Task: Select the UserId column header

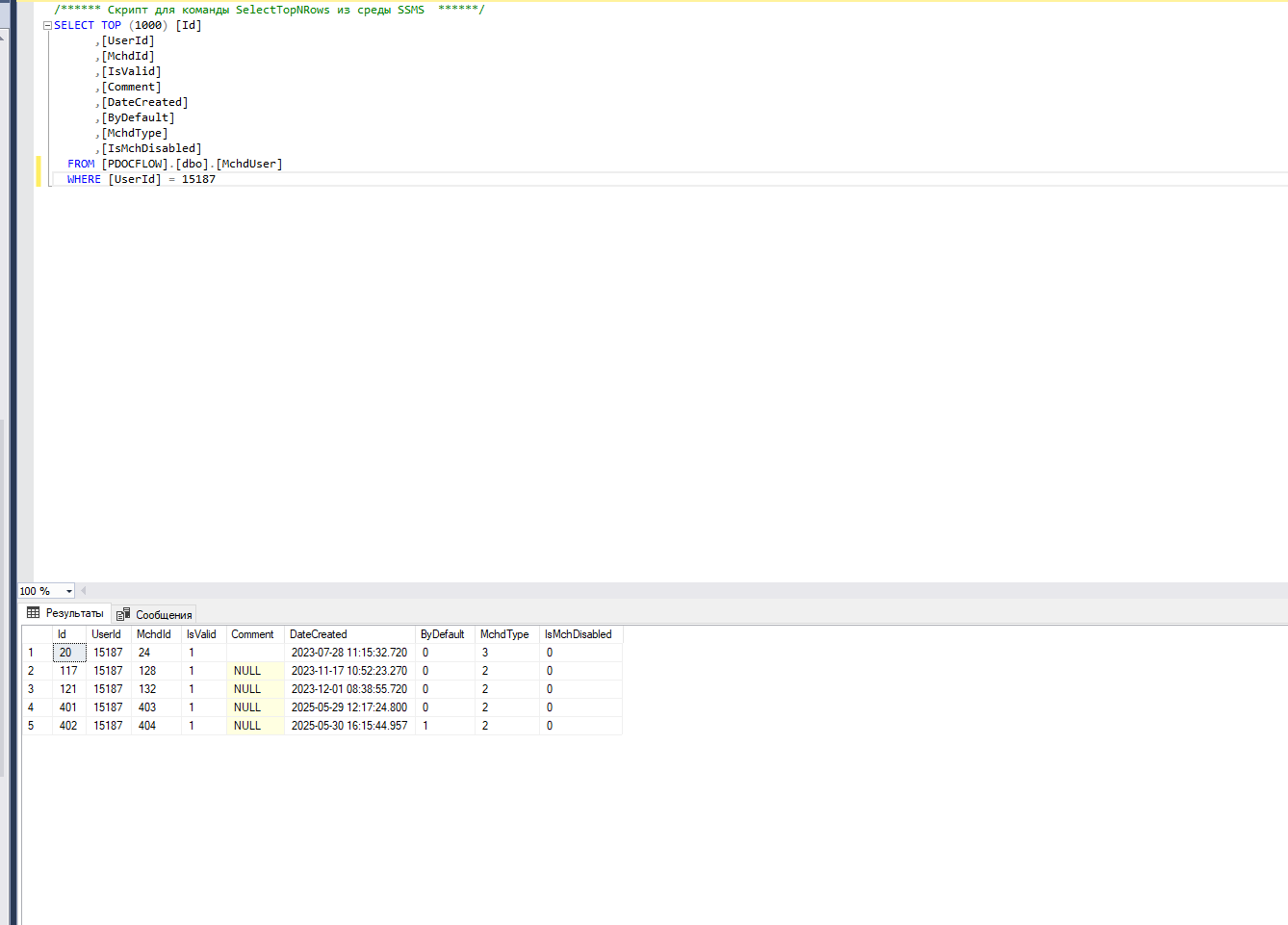Action: 109,634
